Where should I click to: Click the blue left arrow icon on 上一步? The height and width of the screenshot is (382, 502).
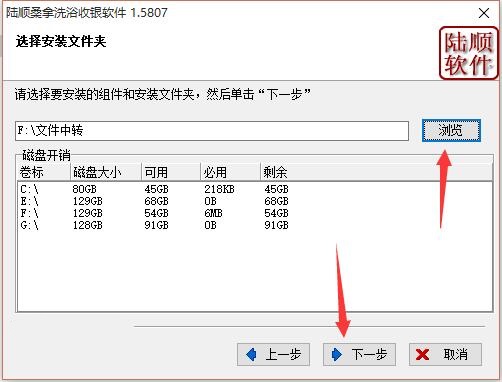[x=252, y=354]
